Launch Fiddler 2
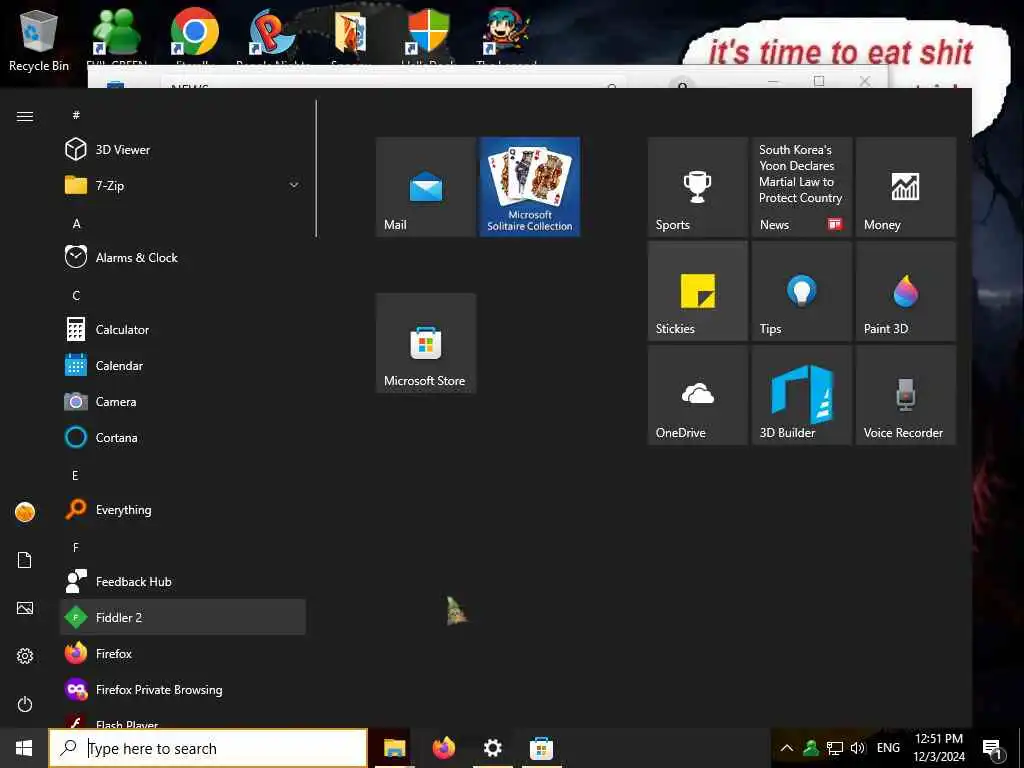This screenshot has height=768, width=1024. point(183,617)
